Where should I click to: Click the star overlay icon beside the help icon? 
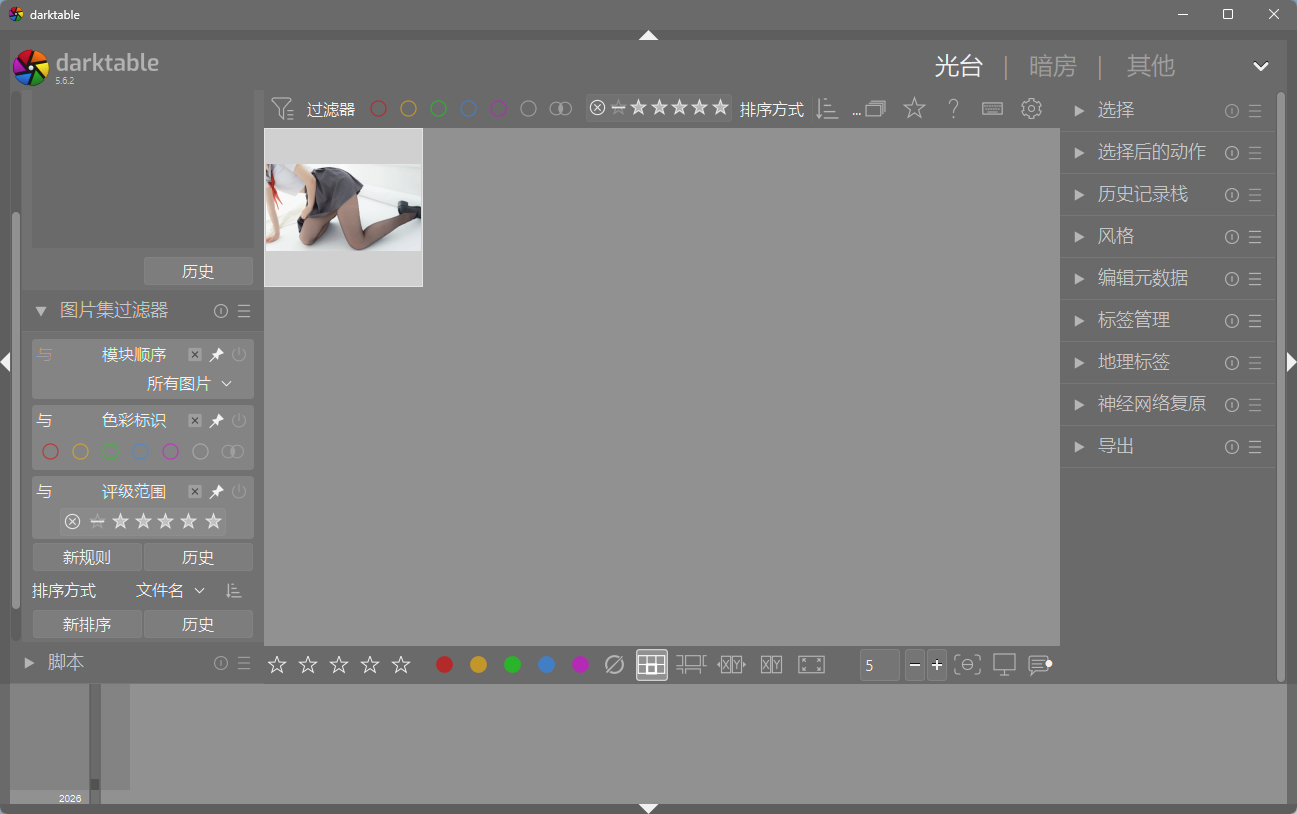pyautogui.click(x=914, y=109)
